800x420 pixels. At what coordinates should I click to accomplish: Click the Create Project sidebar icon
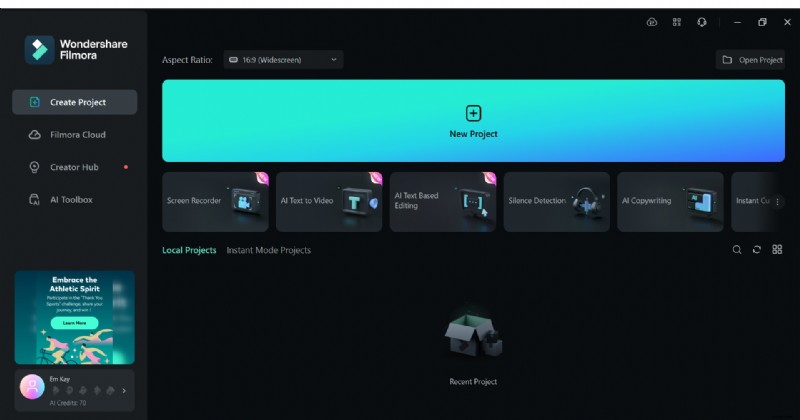34,102
